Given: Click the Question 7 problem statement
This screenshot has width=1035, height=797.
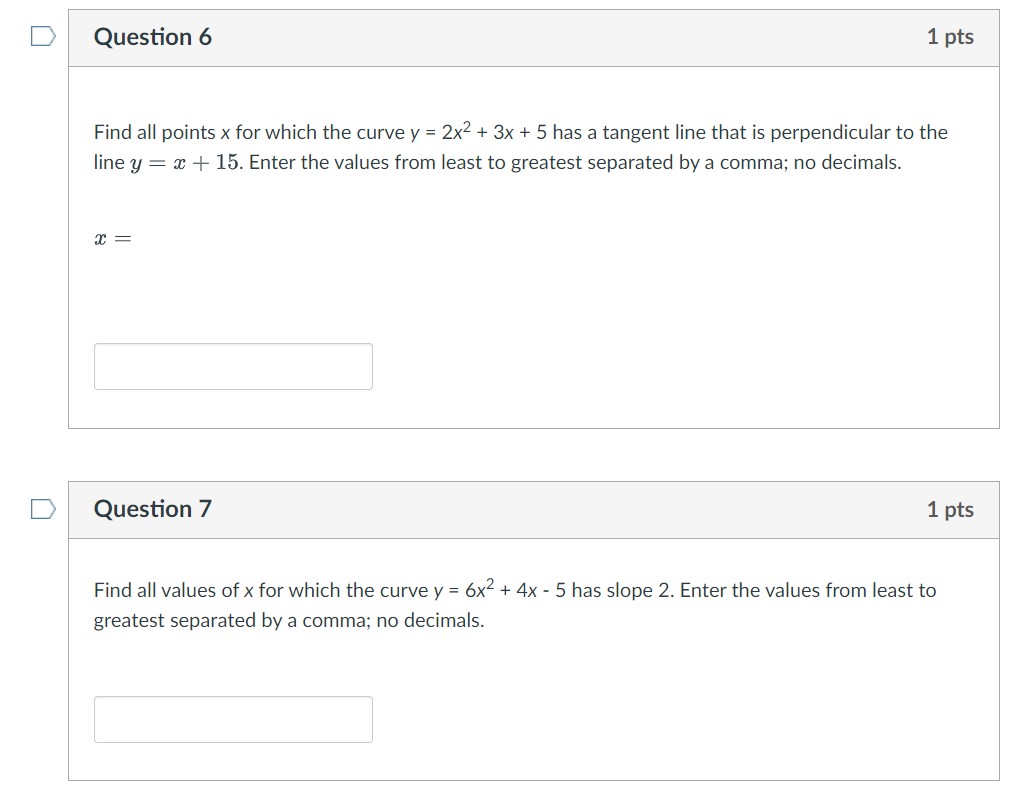Looking at the screenshot, I should [x=513, y=604].
